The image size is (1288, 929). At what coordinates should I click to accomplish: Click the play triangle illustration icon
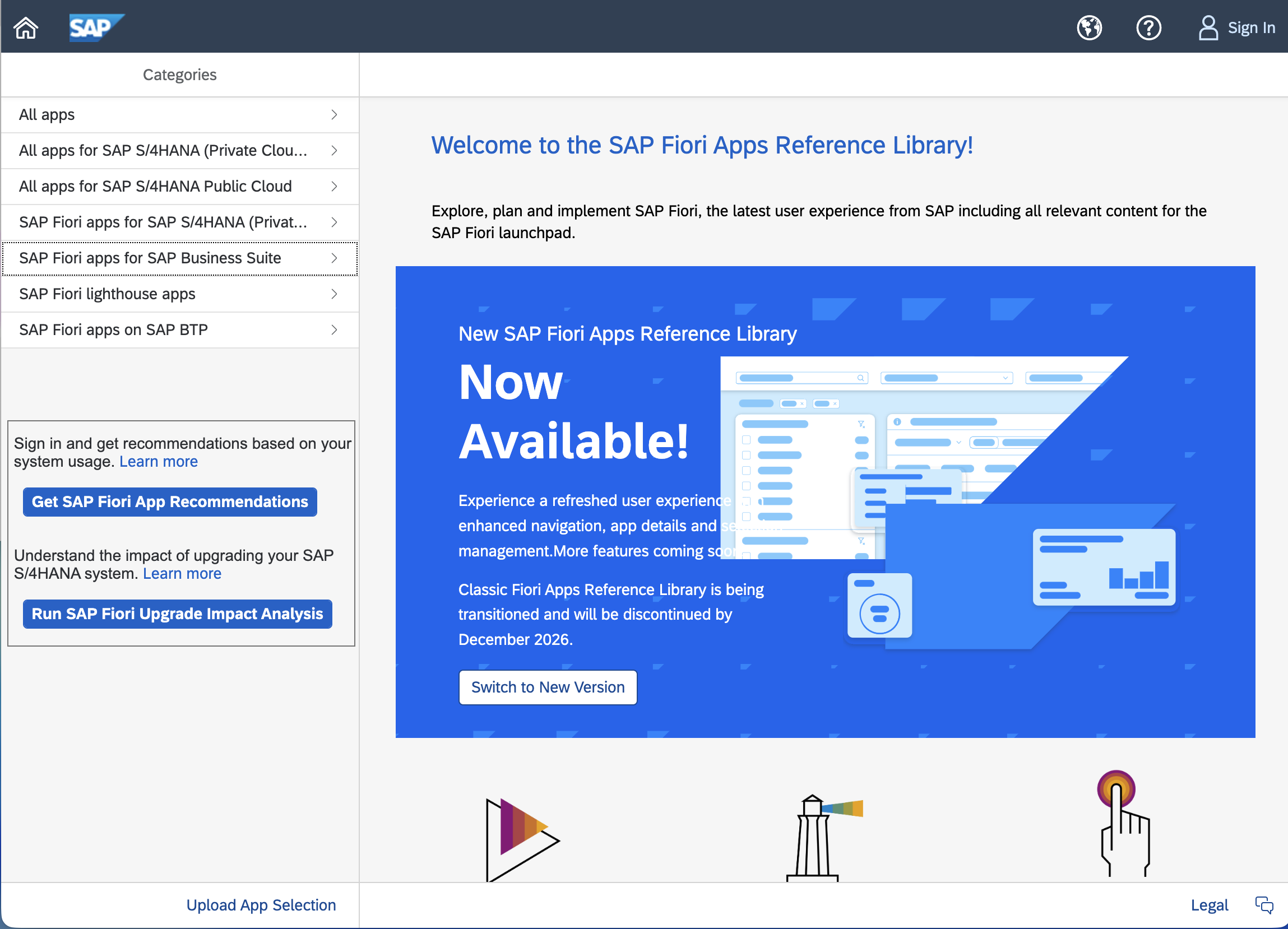(x=522, y=839)
